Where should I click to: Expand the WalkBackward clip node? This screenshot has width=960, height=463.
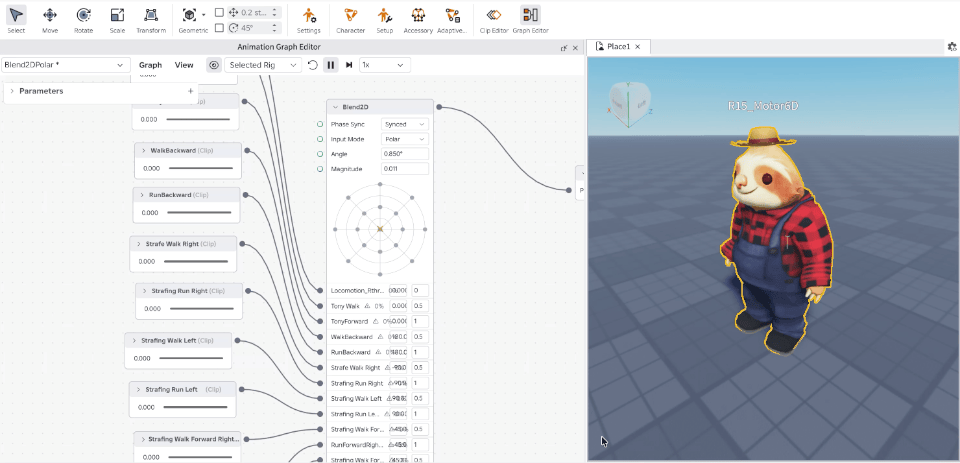coord(144,150)
